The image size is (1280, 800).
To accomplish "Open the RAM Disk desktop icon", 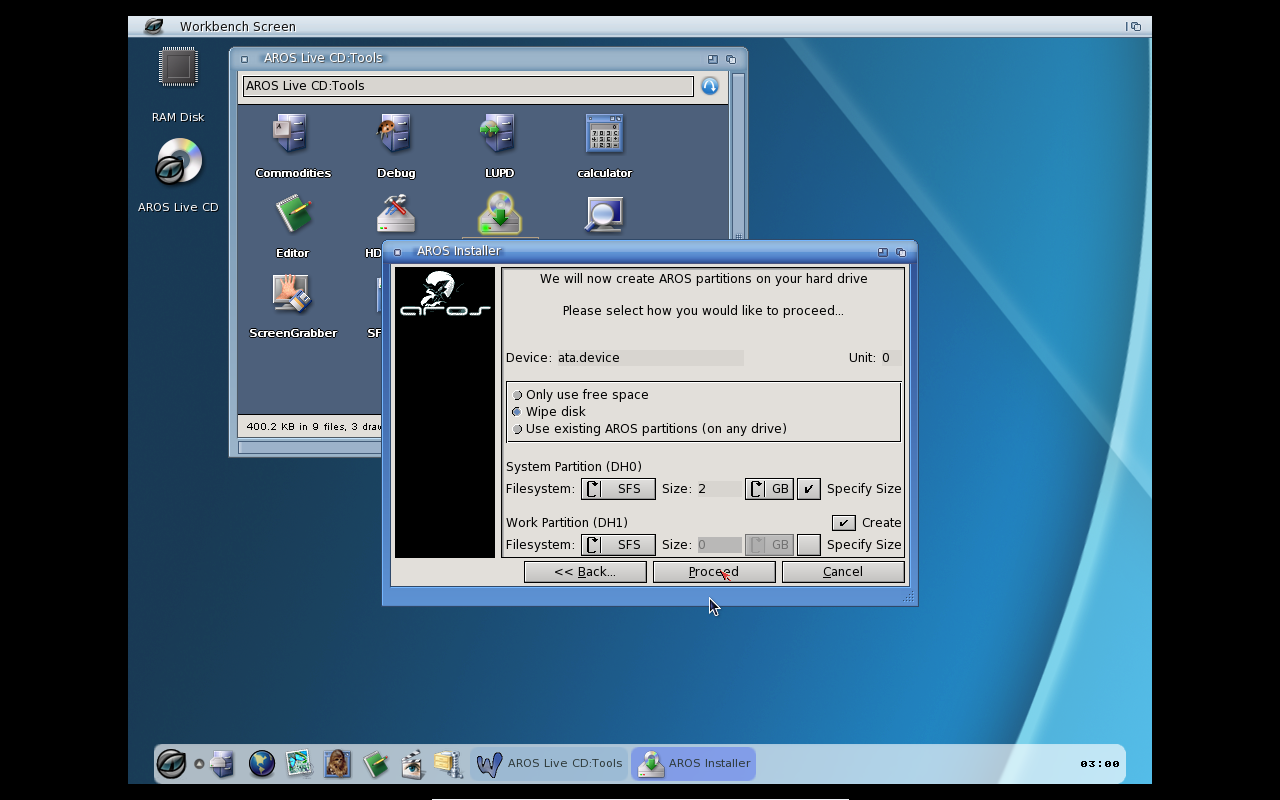I will [x=178, y=68].
